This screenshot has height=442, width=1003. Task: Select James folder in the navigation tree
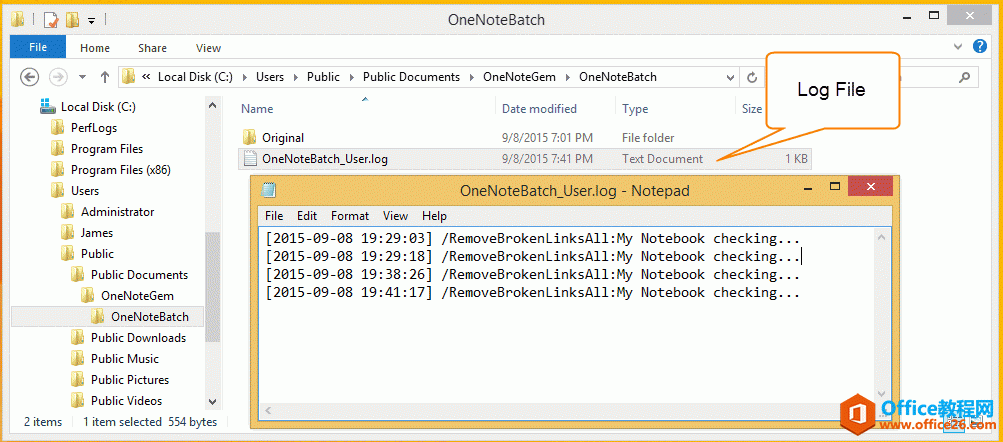tap(97, 233)
